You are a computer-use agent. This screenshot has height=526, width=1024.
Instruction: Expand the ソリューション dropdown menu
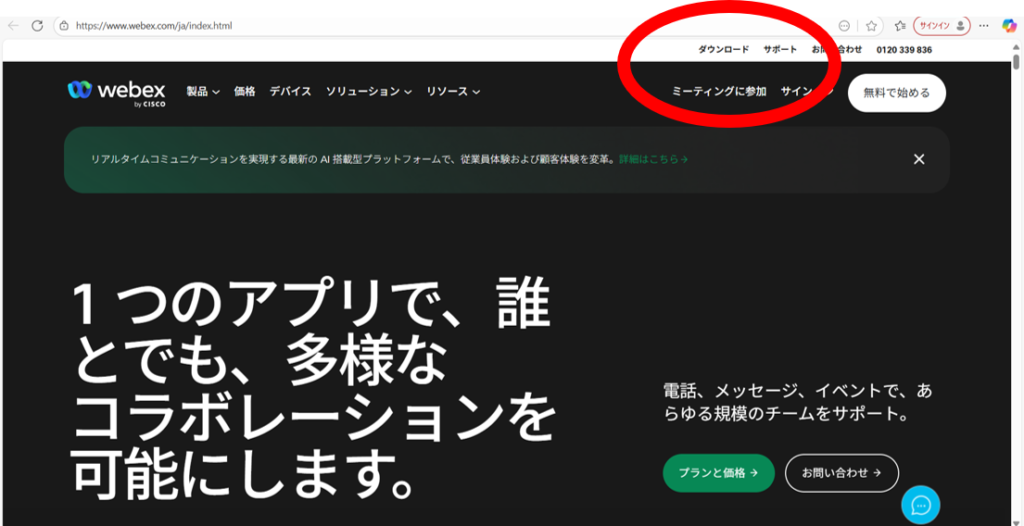click(368, 92)
